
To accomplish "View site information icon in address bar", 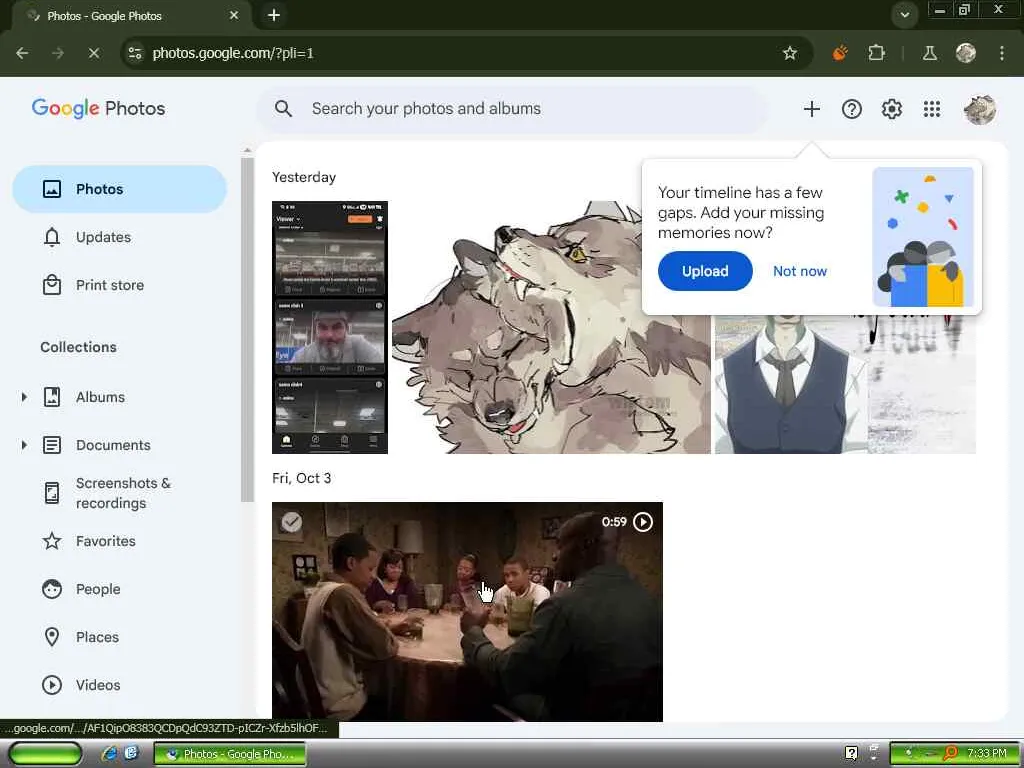I will 135,53.
